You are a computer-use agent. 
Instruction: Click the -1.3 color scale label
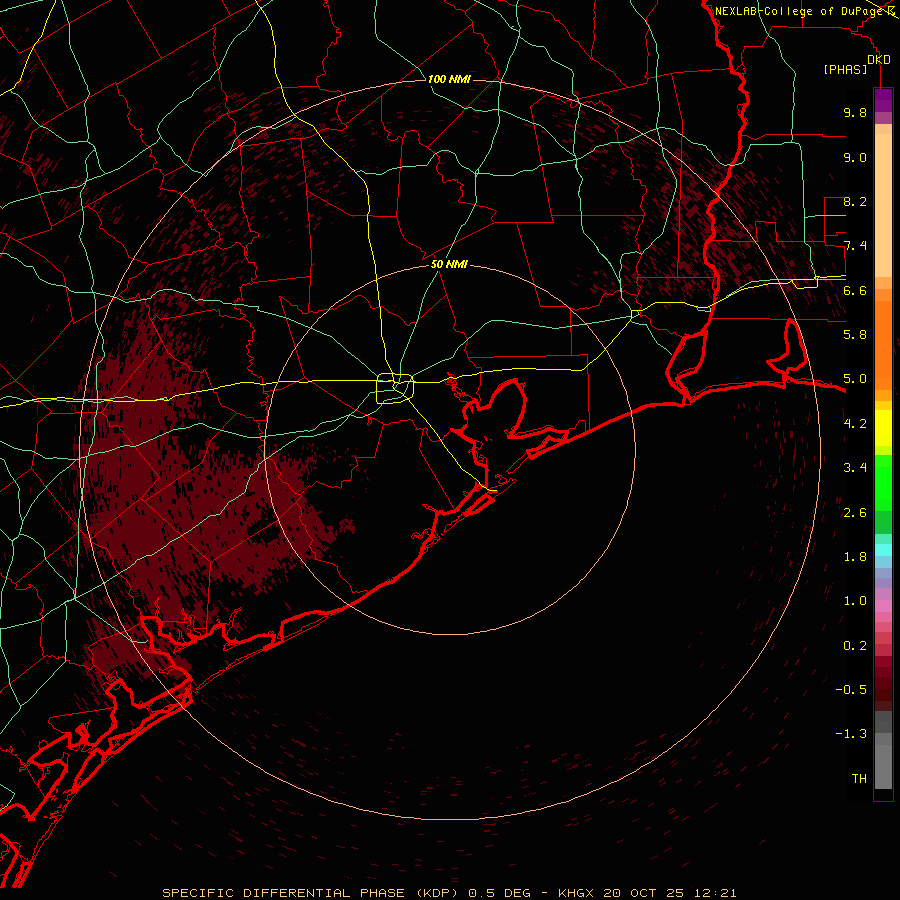[851, 734]
